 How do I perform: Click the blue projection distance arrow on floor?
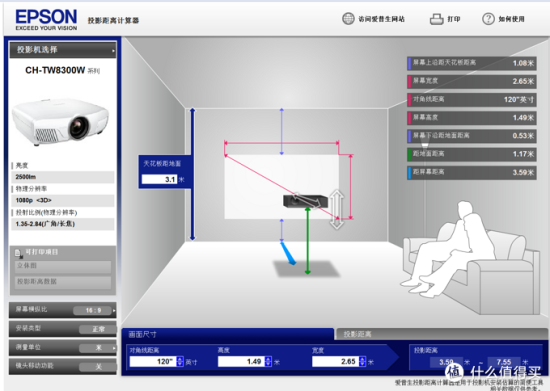click(288, 252)
